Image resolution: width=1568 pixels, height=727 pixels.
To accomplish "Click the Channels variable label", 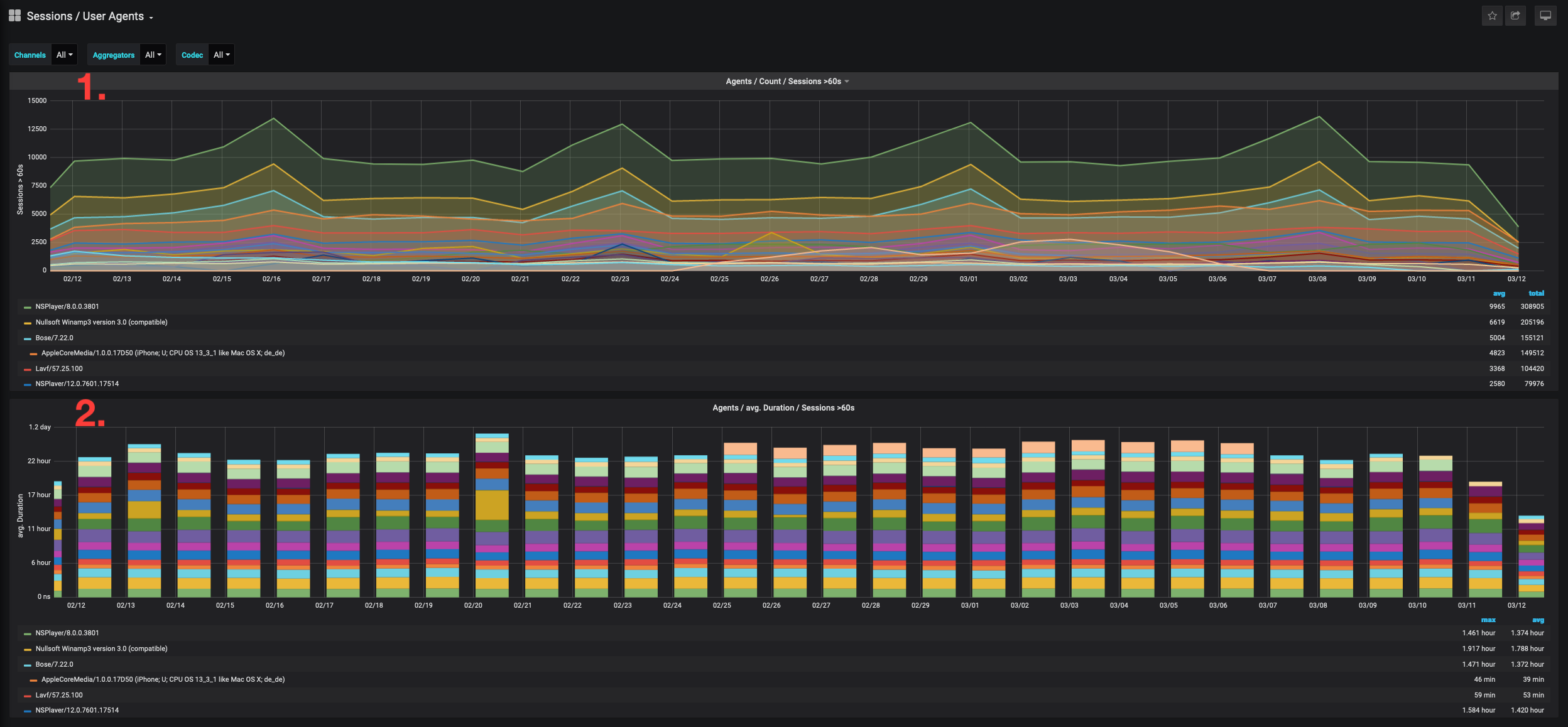I will point(30,55).
